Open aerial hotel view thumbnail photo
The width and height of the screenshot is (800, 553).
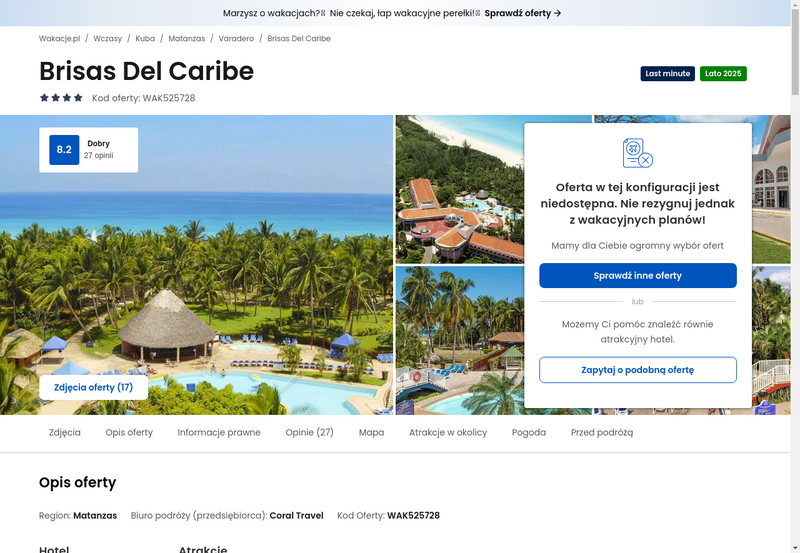[460, 189]
